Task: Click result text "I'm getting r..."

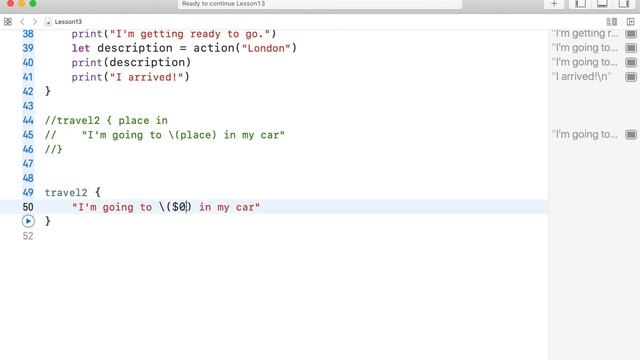Action: pyautogui.click(x=585, y=33)
